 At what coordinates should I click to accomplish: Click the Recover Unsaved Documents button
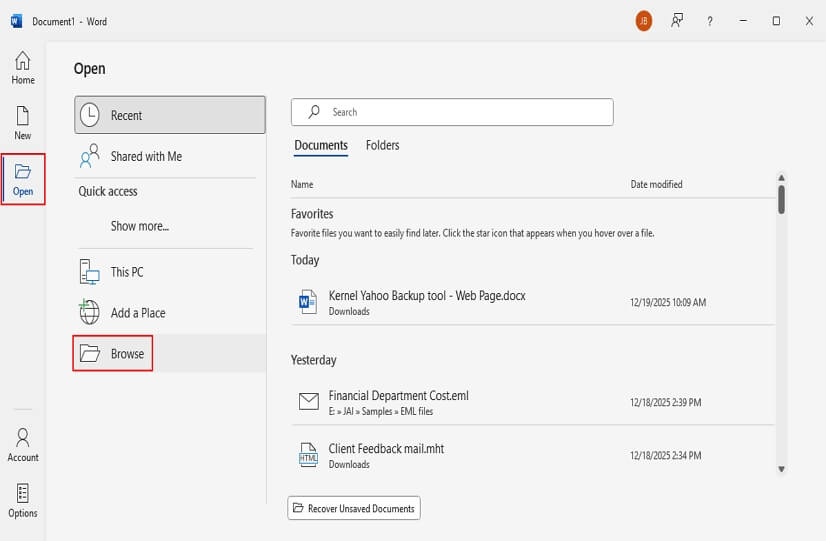tap(354, 508)
